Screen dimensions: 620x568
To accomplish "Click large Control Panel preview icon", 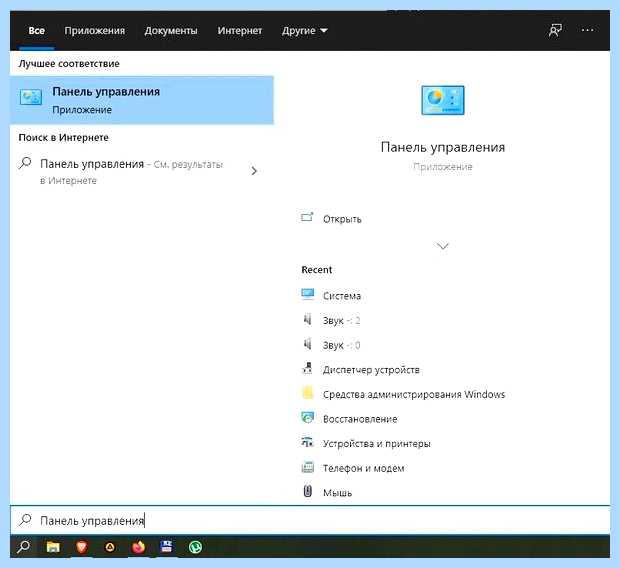I will tap(442, 100).
